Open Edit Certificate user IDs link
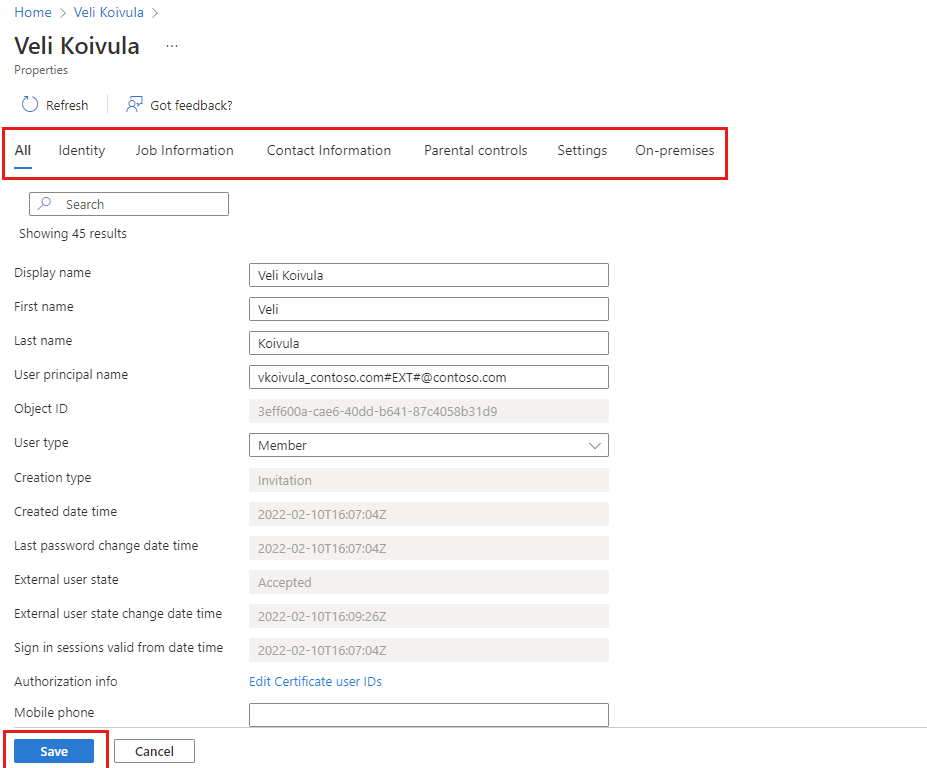Image resolution: width=927 pixels, height=768 pixels. click(315, 682)
